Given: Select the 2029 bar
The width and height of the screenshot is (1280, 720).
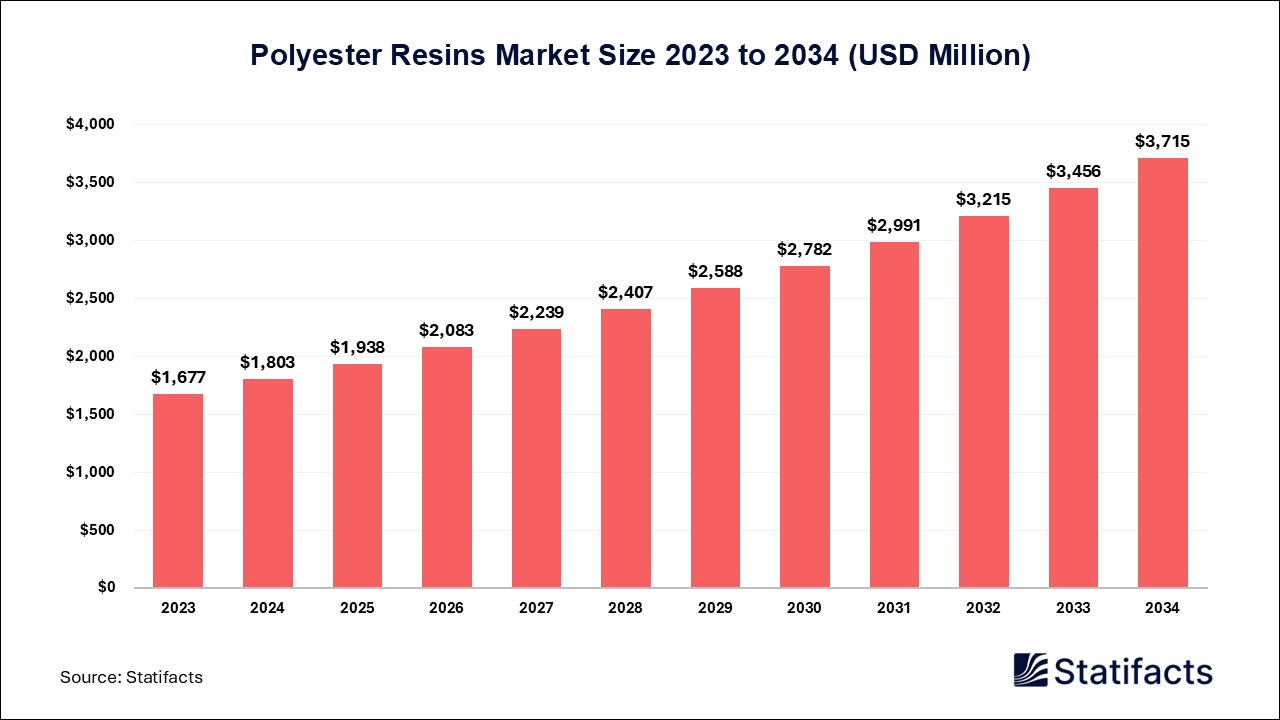Looking at the screenshot, I should (716, 438).
